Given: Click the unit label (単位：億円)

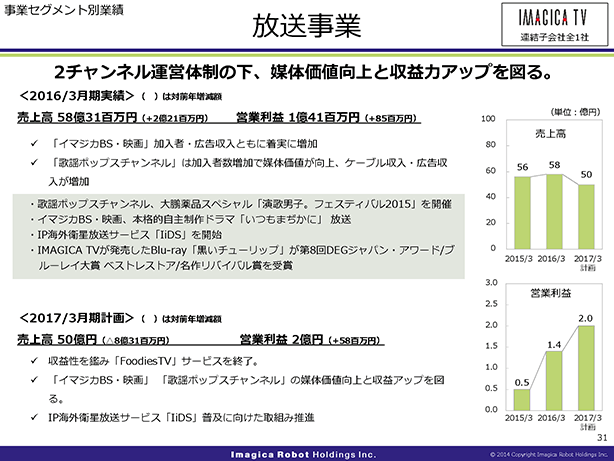Looking at the screenshot, I should [x=575, y=112].
